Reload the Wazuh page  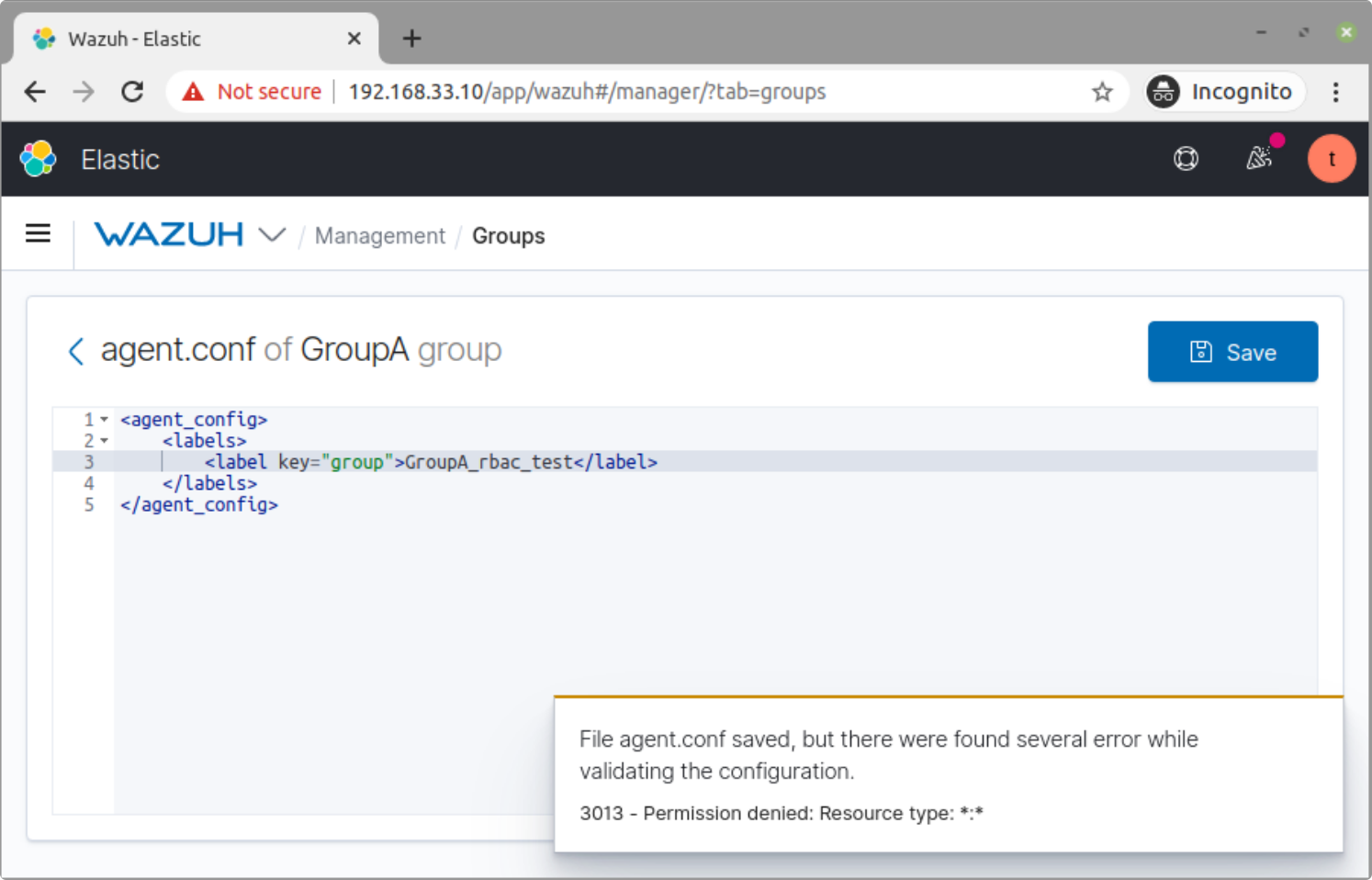pos(132,91)
